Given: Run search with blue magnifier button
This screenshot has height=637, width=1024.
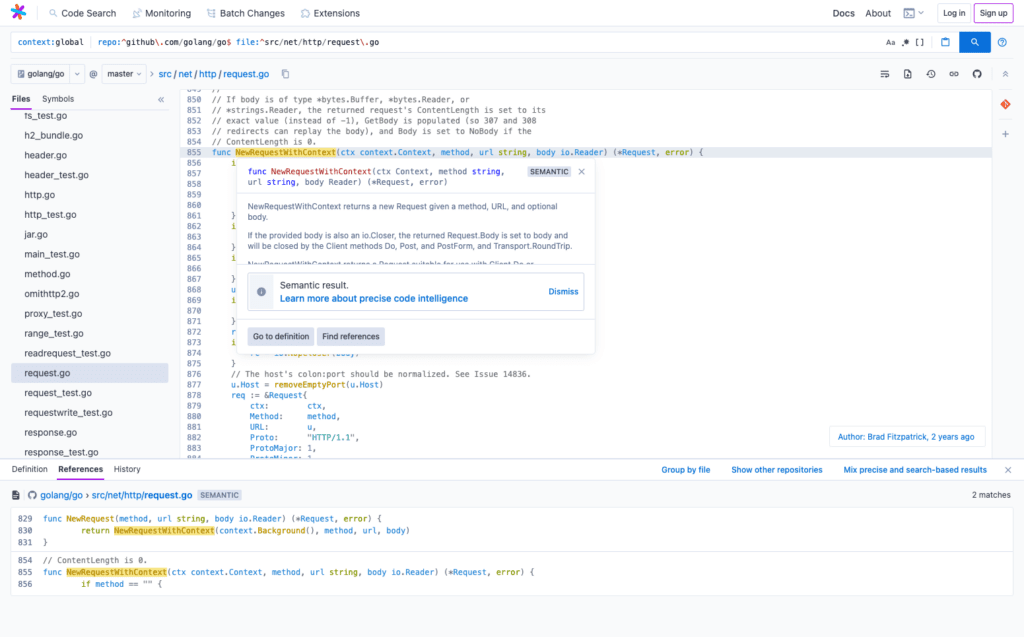Looking at the screenshot, I should (974, 42).
